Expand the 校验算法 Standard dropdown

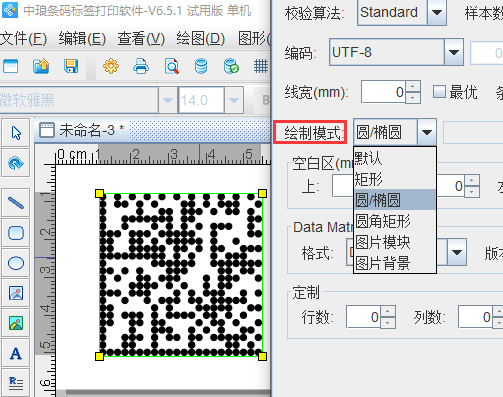click(437, 12)
